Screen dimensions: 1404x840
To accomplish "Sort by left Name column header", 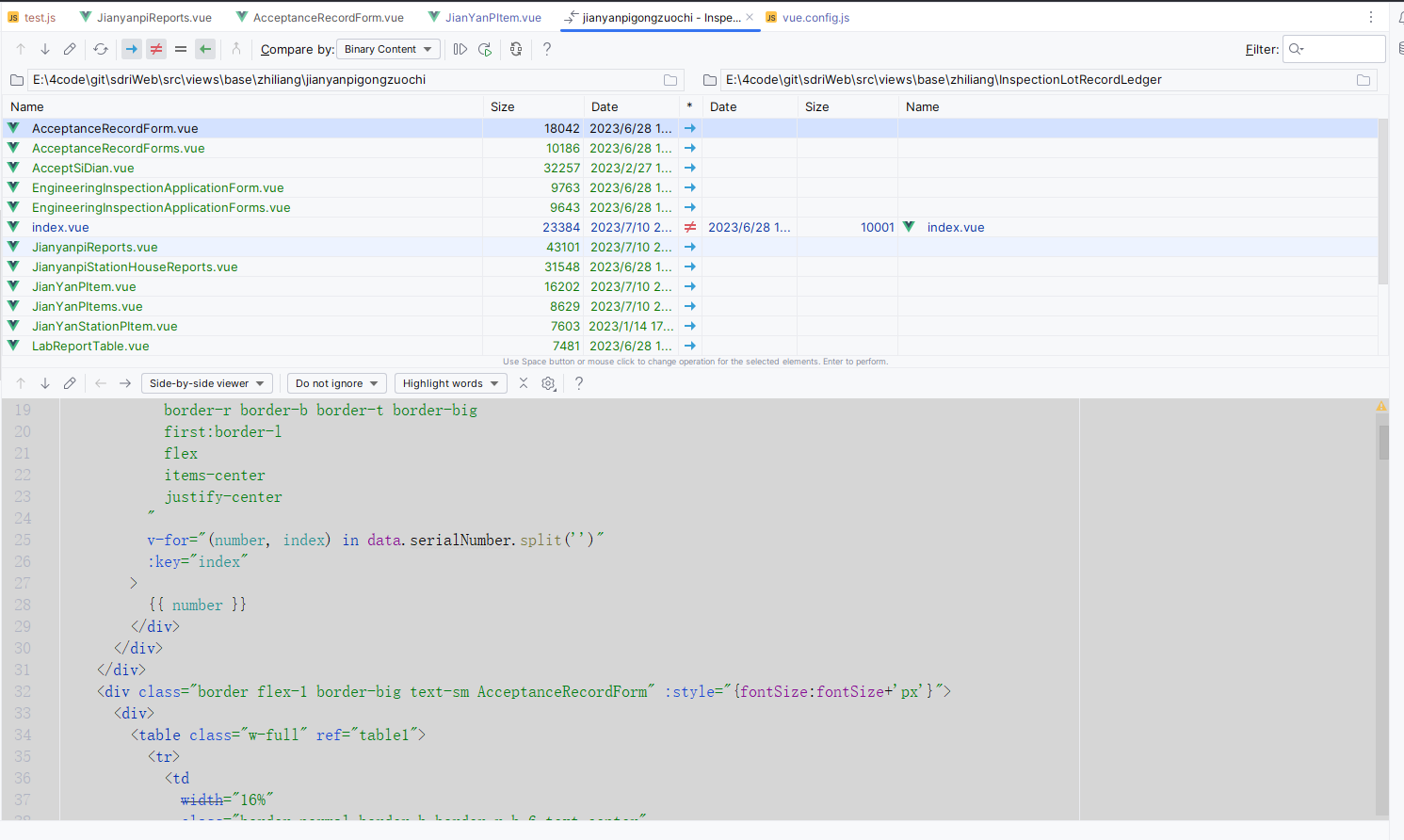I will (243, 106).
